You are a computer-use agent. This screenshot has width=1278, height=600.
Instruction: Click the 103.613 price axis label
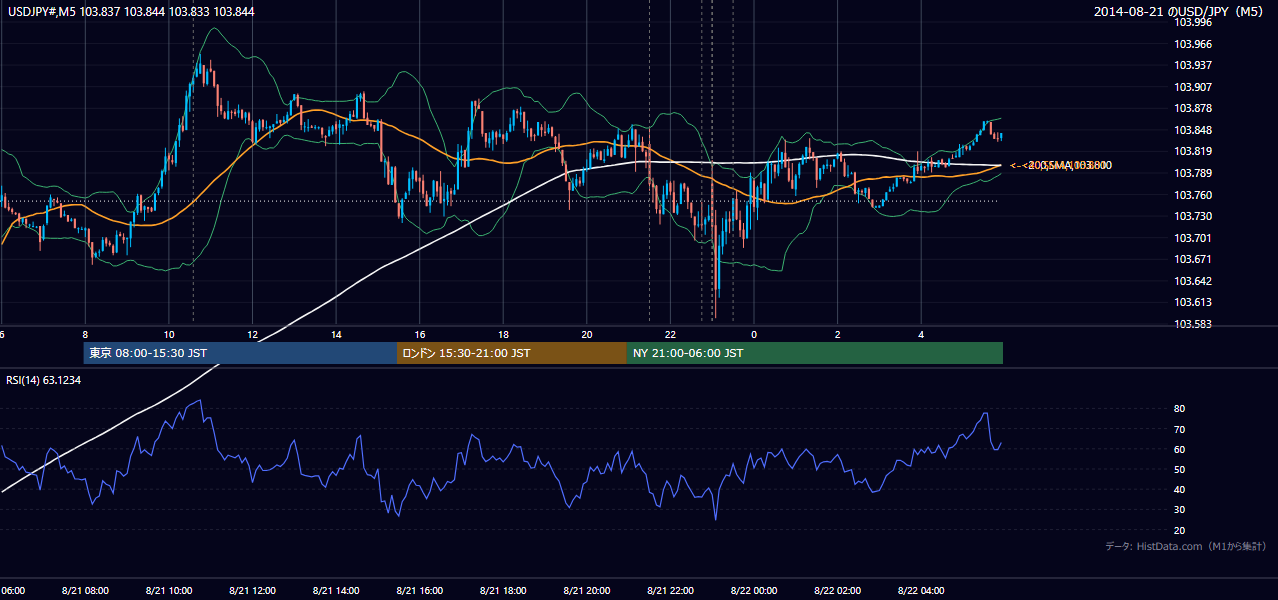click(x=1194, y=303)
